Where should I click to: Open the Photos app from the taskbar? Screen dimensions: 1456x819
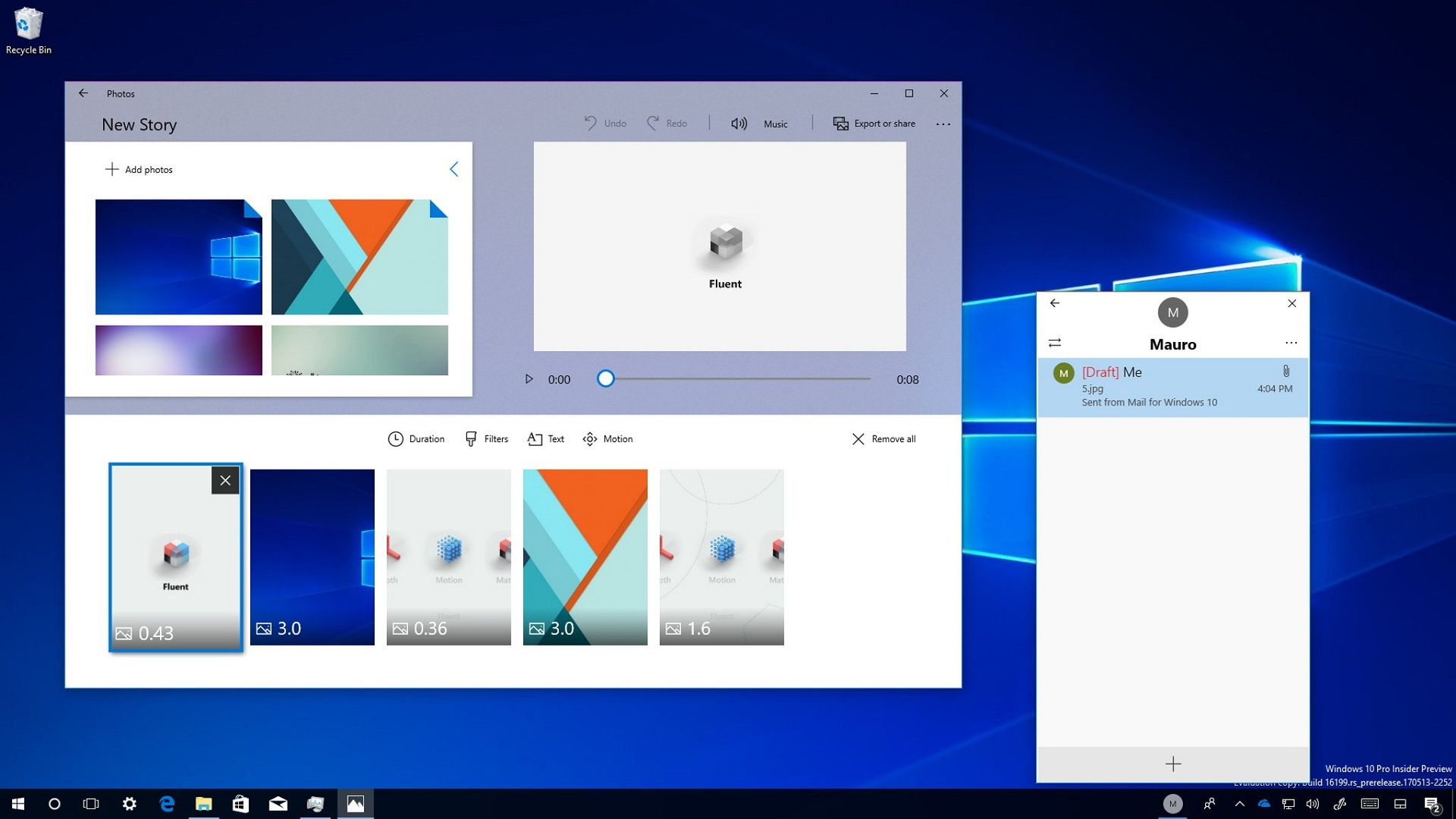356,803
